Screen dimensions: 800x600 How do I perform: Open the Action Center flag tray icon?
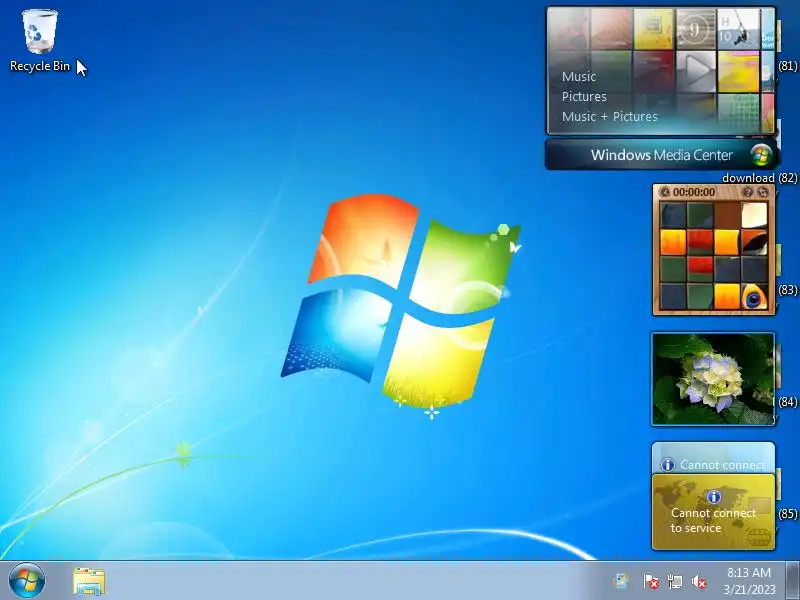[651, 581]
